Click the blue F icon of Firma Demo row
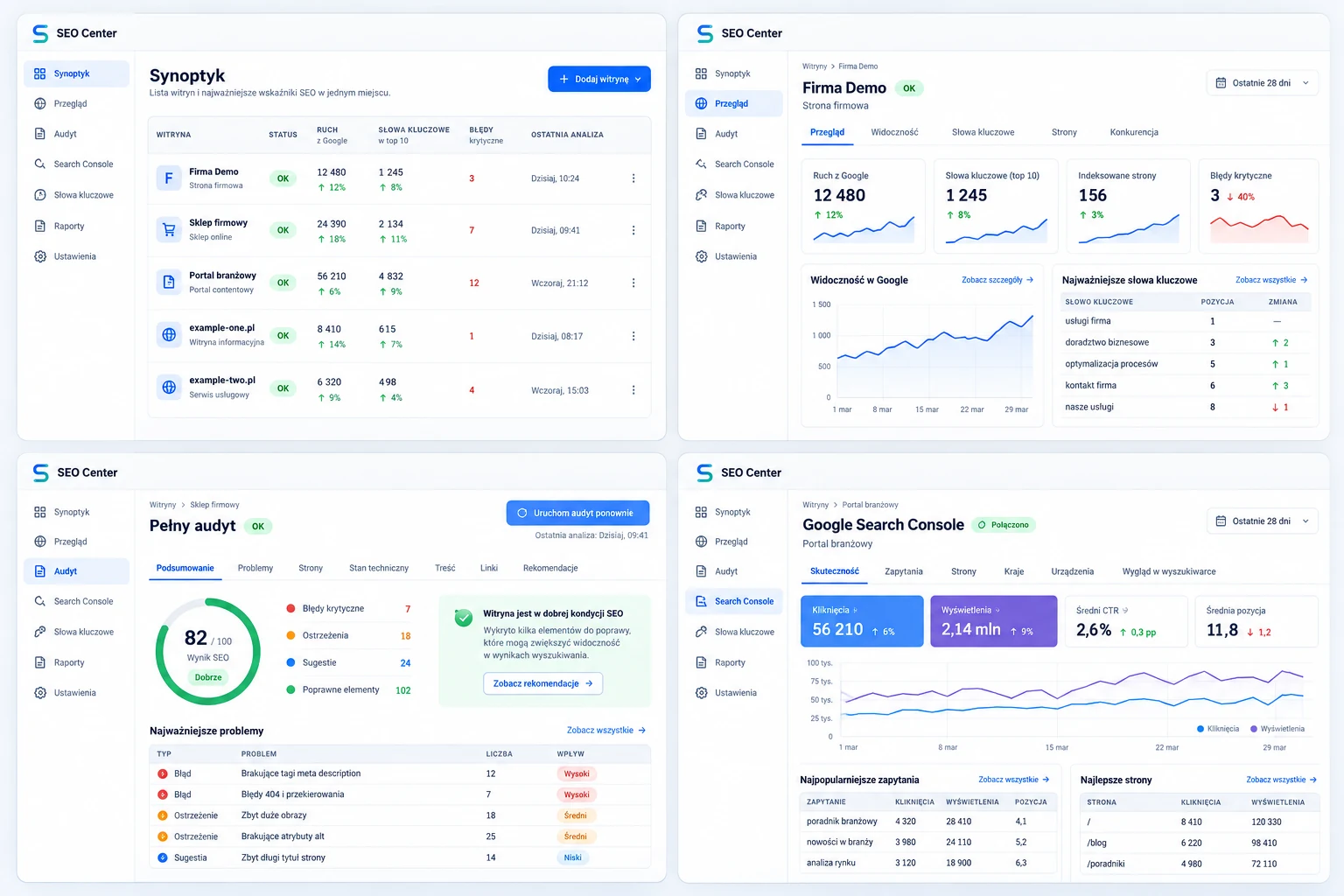The width and height of the screenshot is (1344, 896). coord(169,178)
